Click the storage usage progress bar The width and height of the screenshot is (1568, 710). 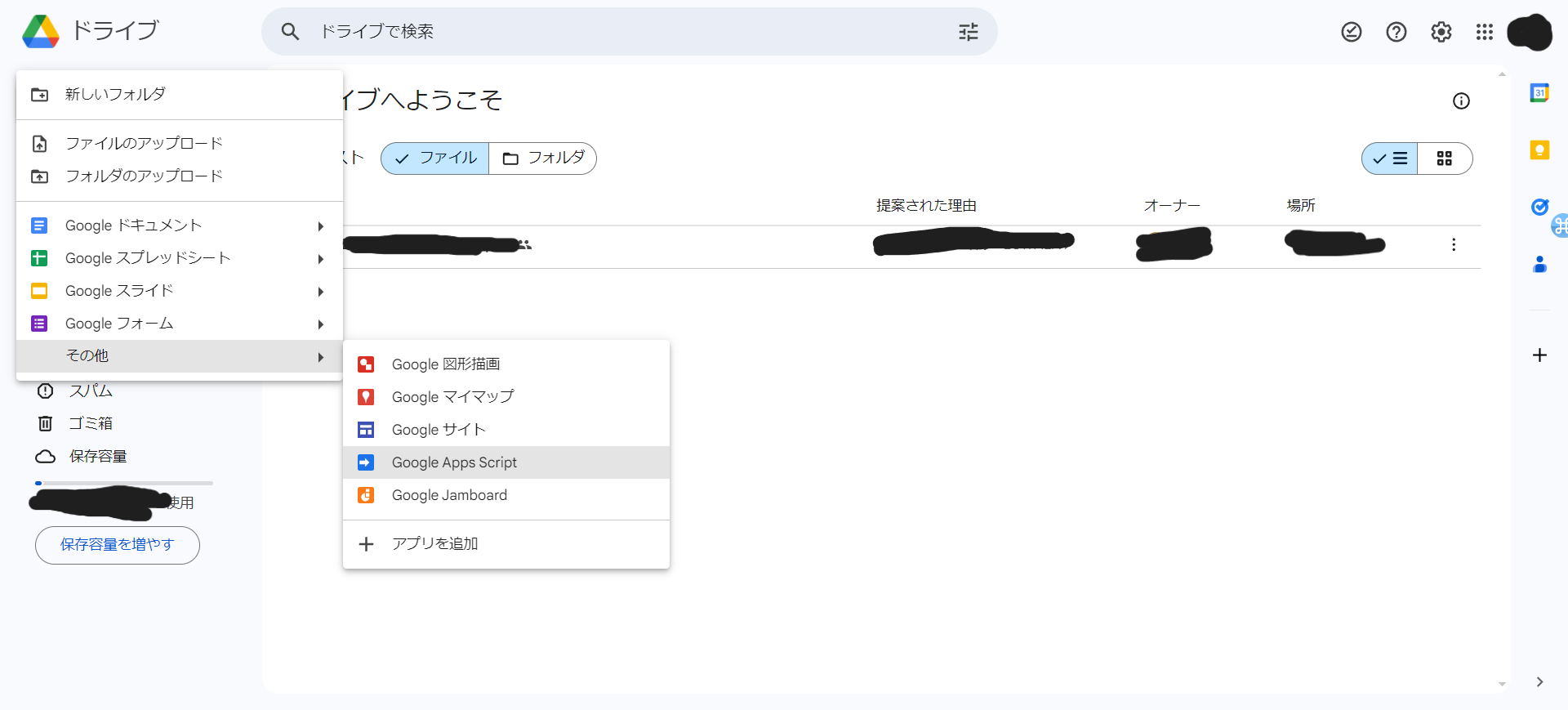[124, 484]
